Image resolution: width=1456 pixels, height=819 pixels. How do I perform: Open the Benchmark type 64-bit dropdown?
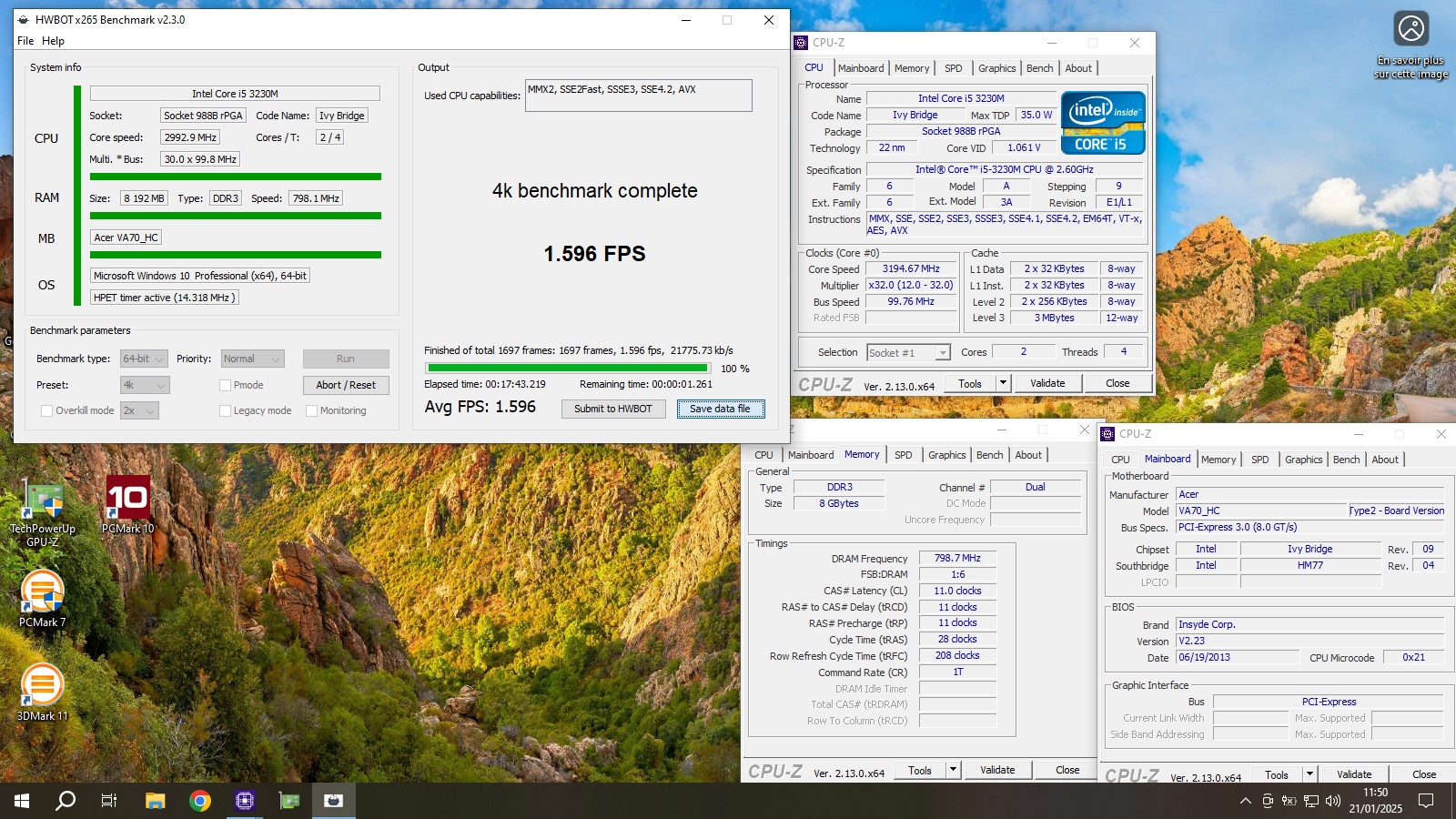pos(144,359)
